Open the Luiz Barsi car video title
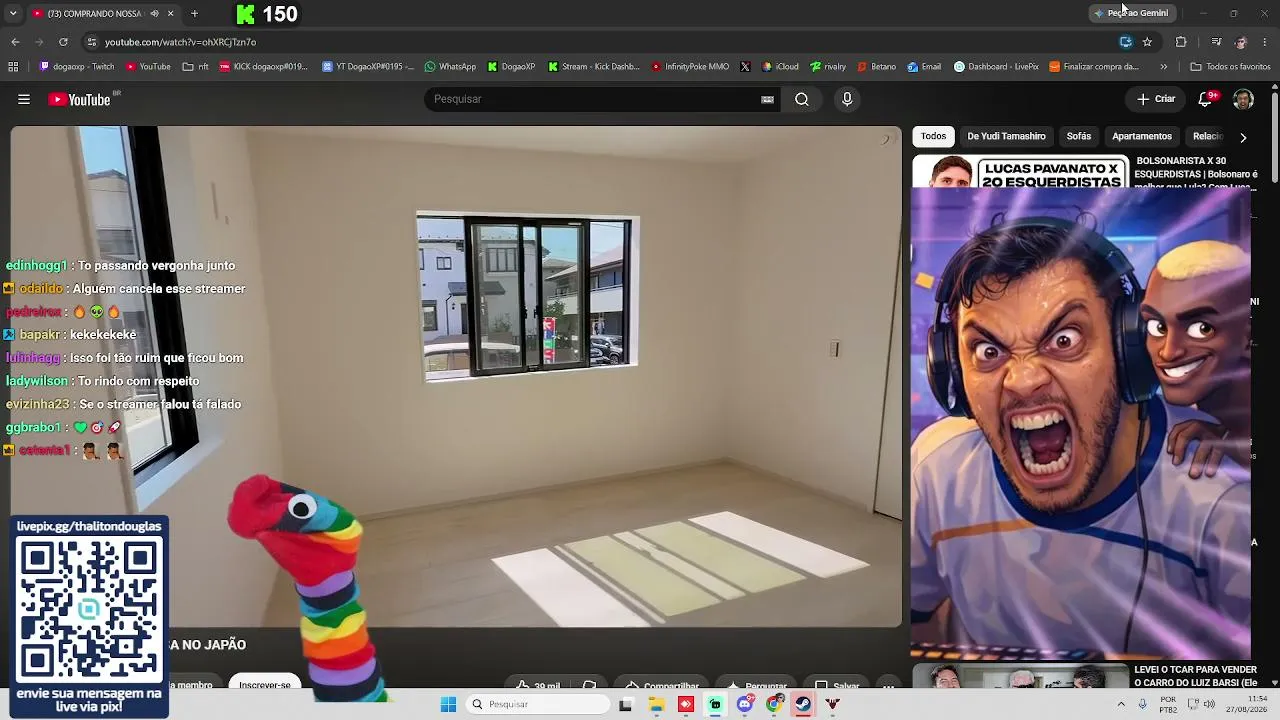This screenshot has height=720, width=1280. point(1195,676)
